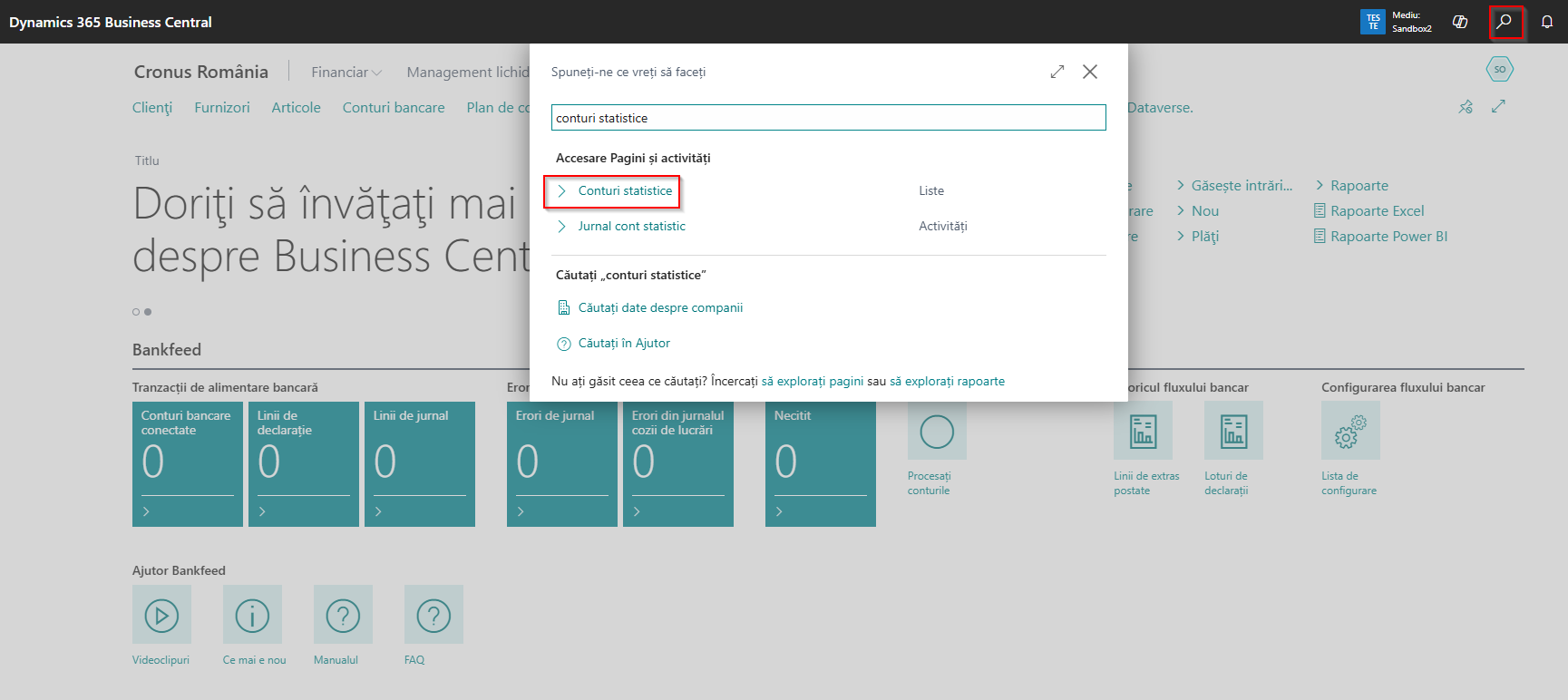Click Căutați date despre companii link
This screenshot has height=700, width=1568.
click(x=661, y=308)
